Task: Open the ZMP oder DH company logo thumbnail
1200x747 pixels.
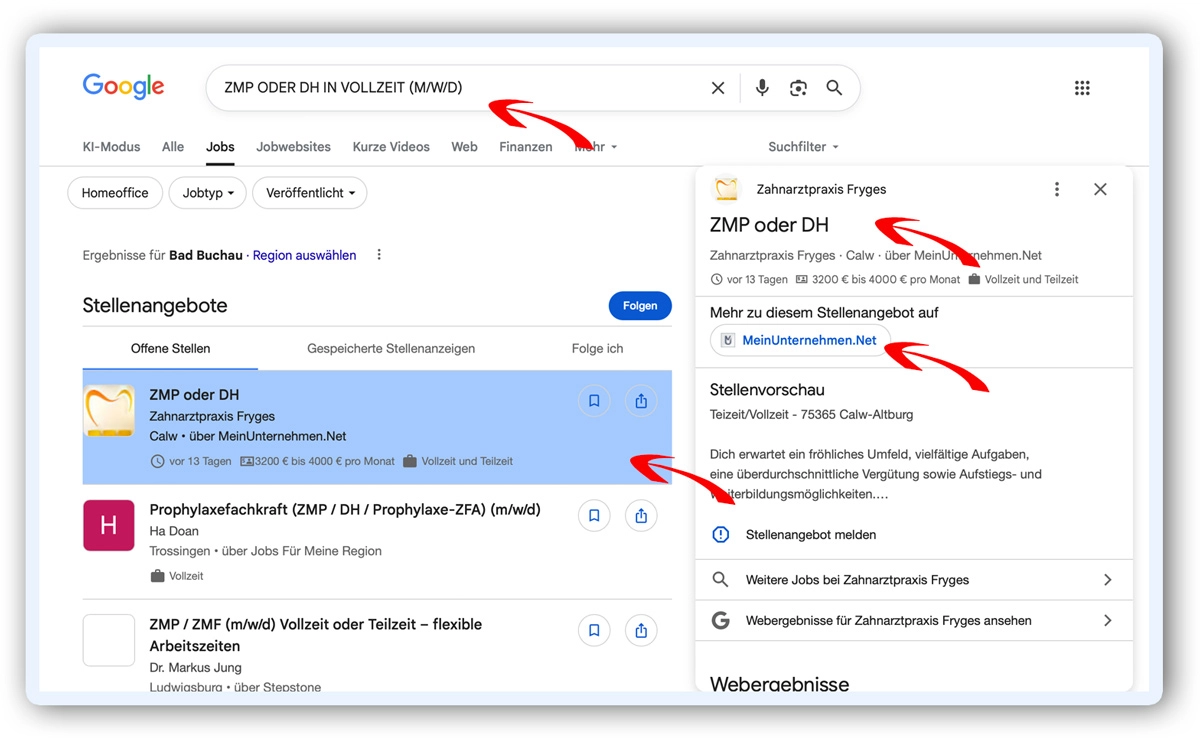Action: [109, 411]
